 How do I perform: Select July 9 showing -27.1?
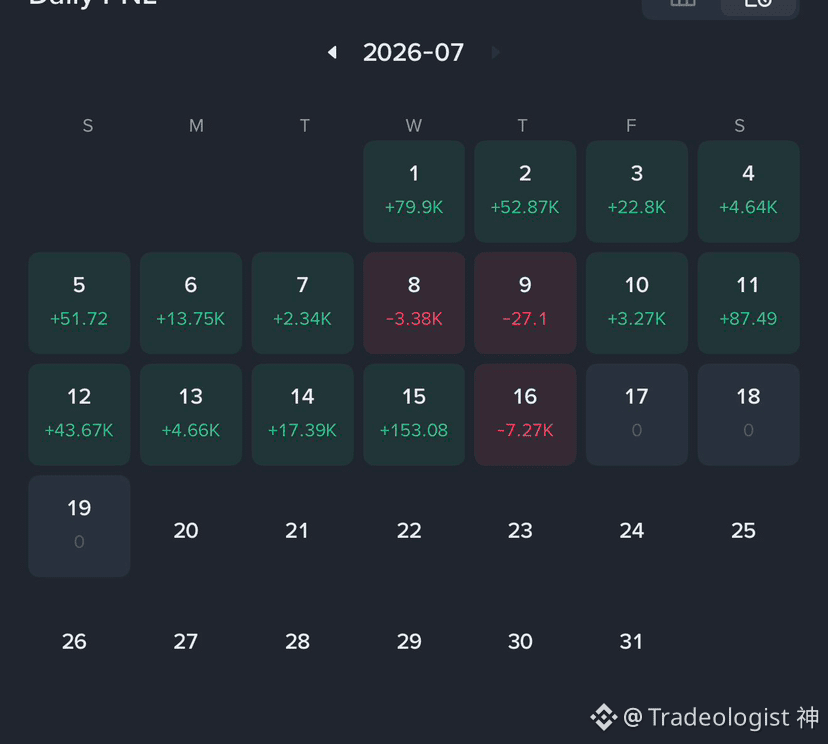[x=525, y=303]
